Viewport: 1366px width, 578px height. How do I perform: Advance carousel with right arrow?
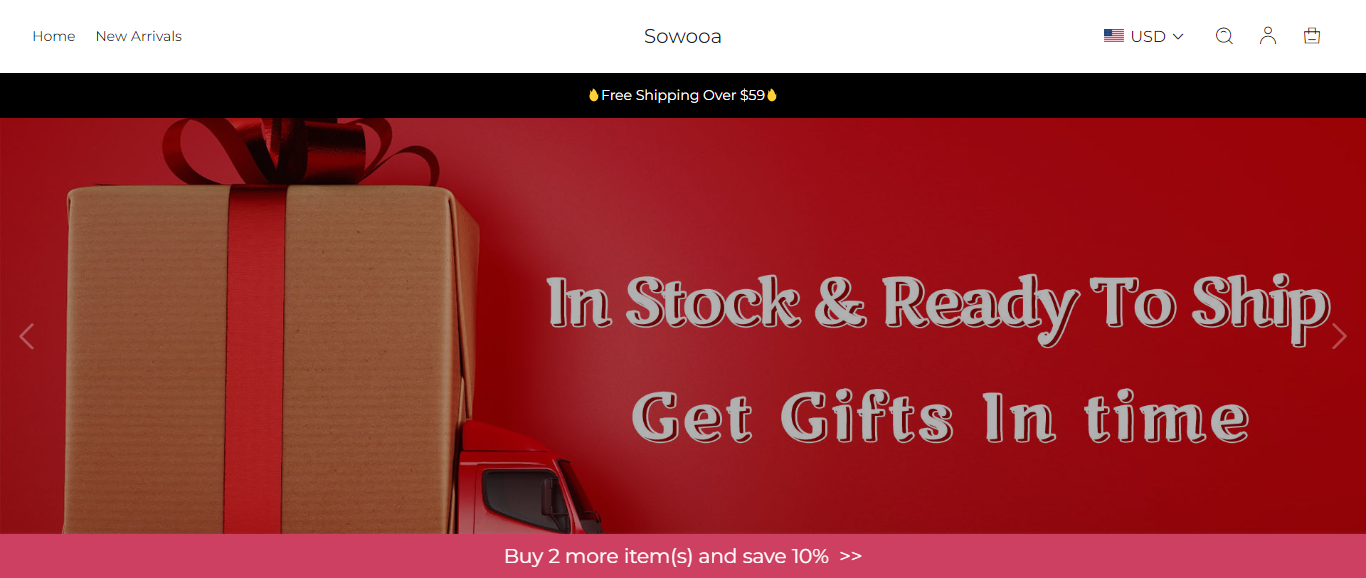click(1339, 337)
